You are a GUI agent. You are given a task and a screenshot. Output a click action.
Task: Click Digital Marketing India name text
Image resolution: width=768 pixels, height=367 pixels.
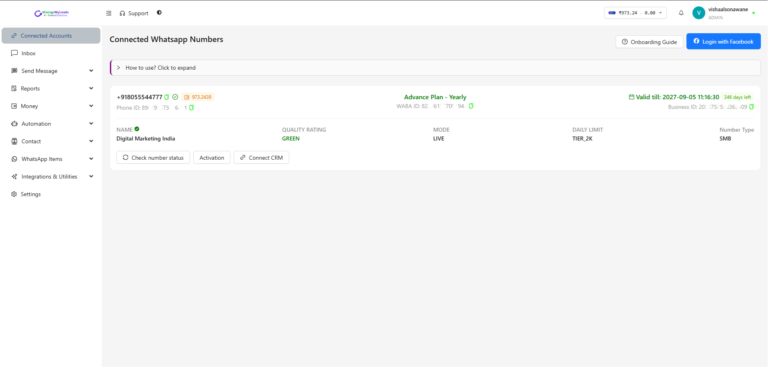pyautogui.click(x=145, y=139)
